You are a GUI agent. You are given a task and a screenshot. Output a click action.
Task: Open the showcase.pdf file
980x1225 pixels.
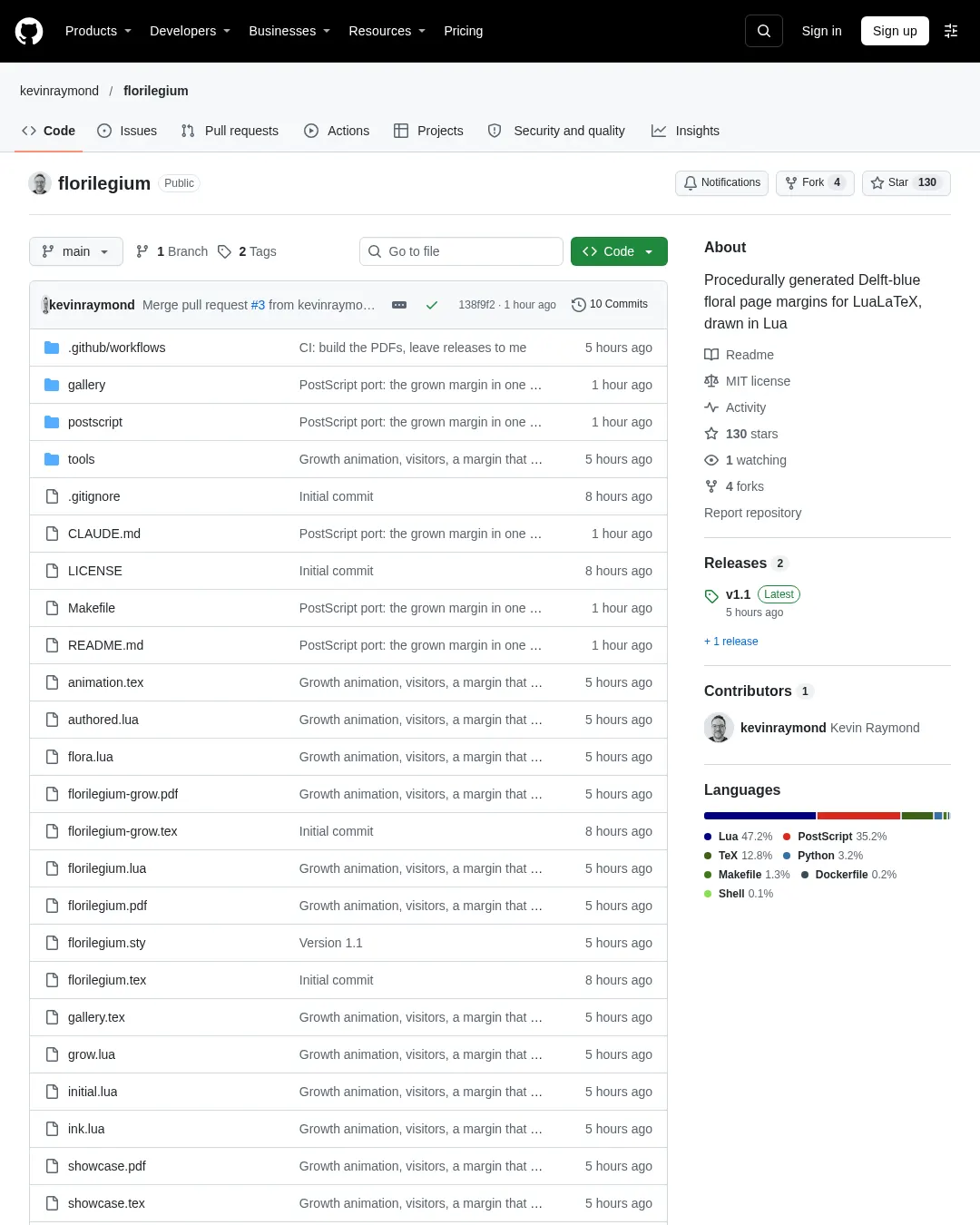pyautogui.click(x=107, y=1166)
